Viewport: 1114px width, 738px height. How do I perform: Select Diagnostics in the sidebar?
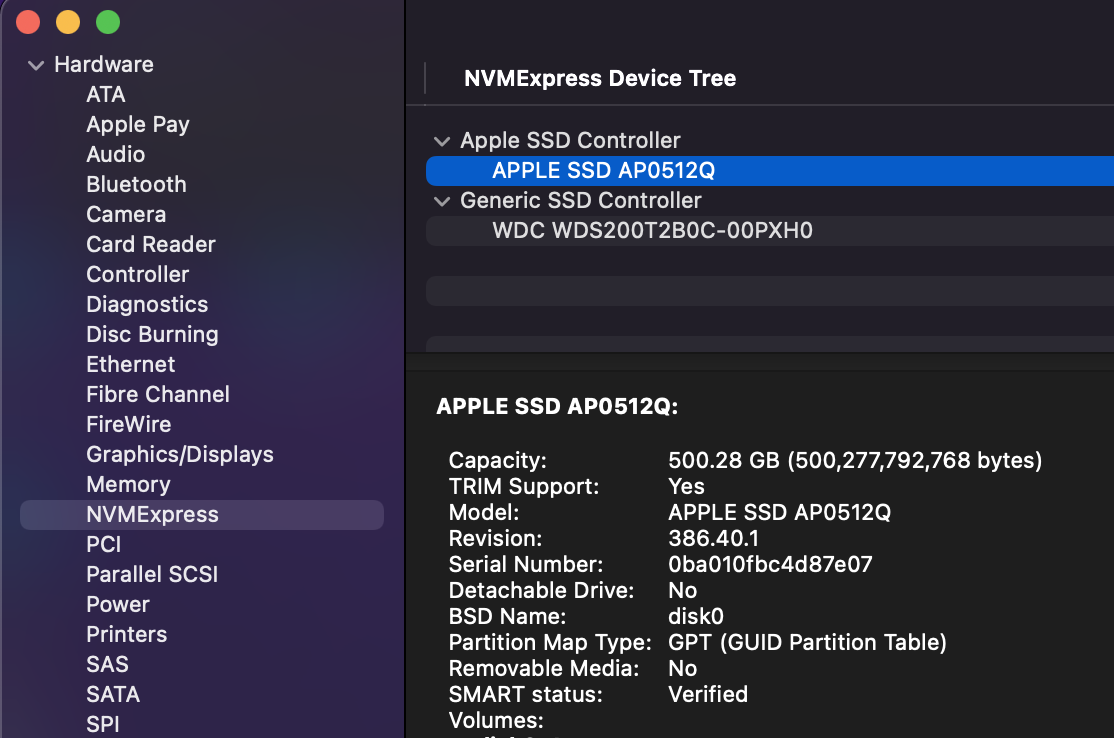(147, 304)
